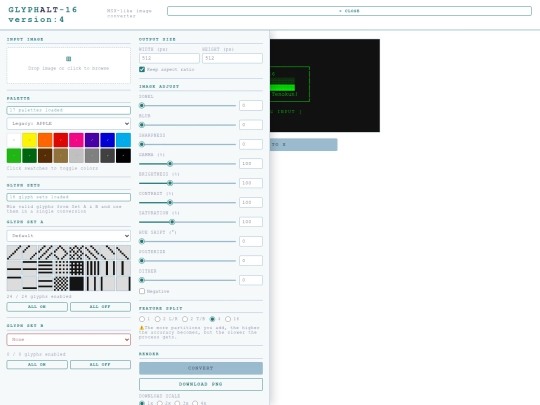Click the Dither slider handle
The image size is (540, 405).
click(142, 280)
